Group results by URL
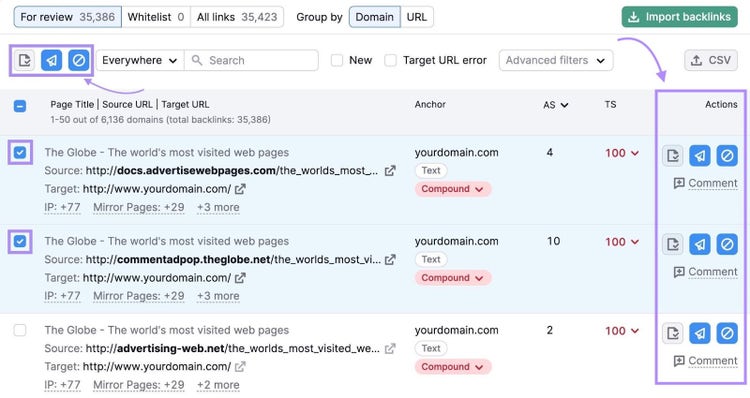Image resolution: width=750 pixels, height=398 pixels. (x=417, y=17)
